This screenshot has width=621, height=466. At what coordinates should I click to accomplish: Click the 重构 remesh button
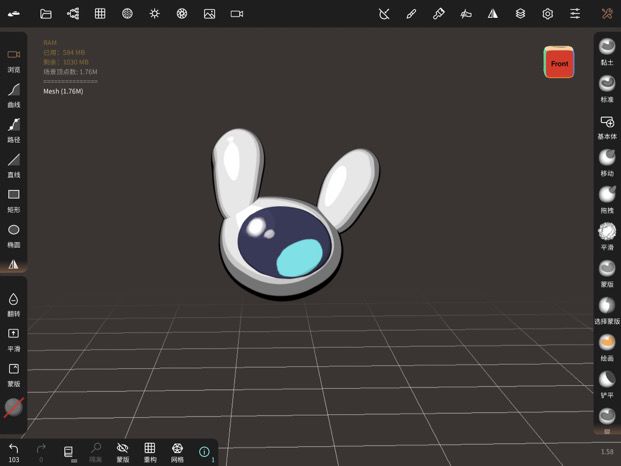[150, 453]
